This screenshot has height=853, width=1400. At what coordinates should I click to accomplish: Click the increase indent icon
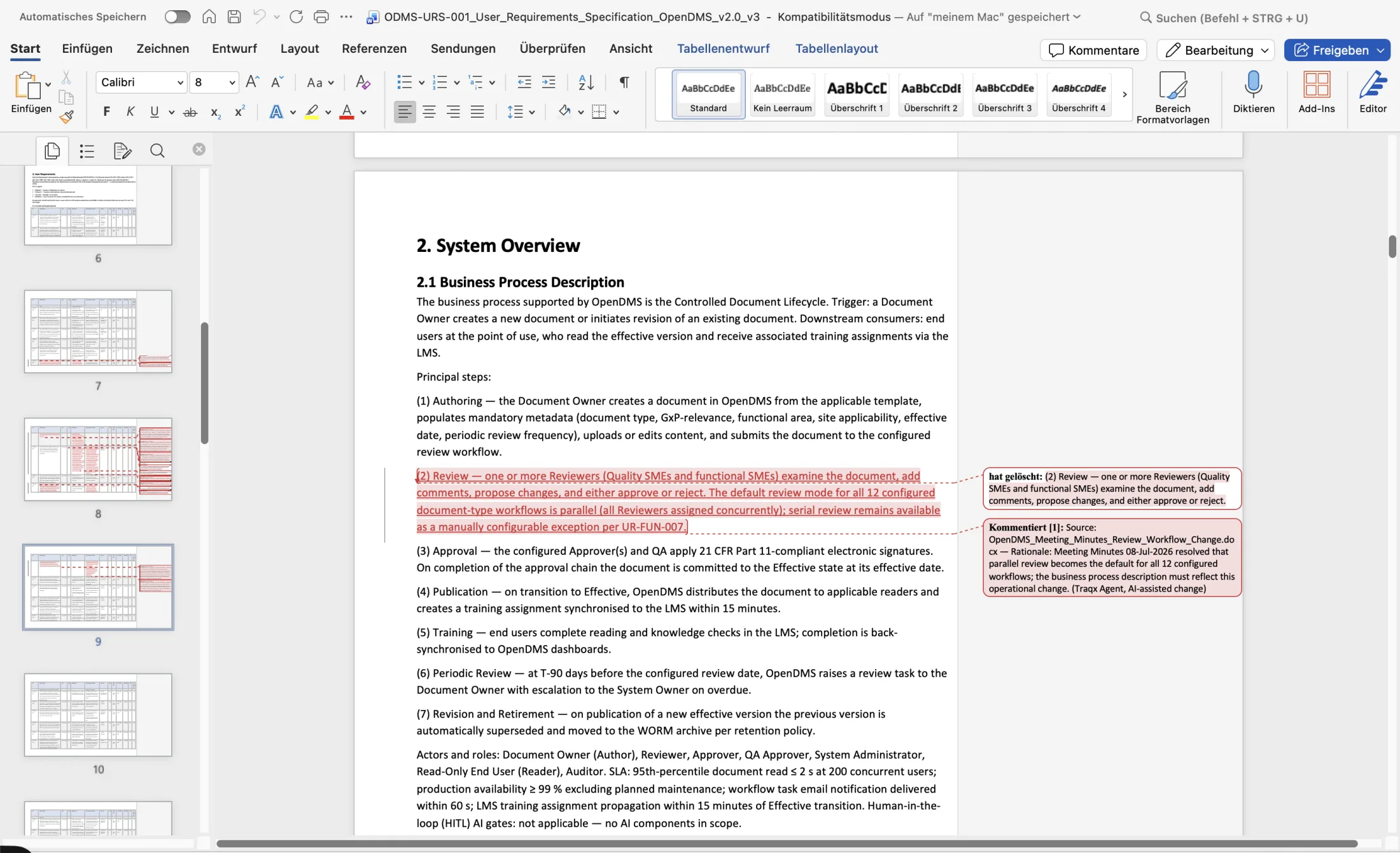pos(549,81)
